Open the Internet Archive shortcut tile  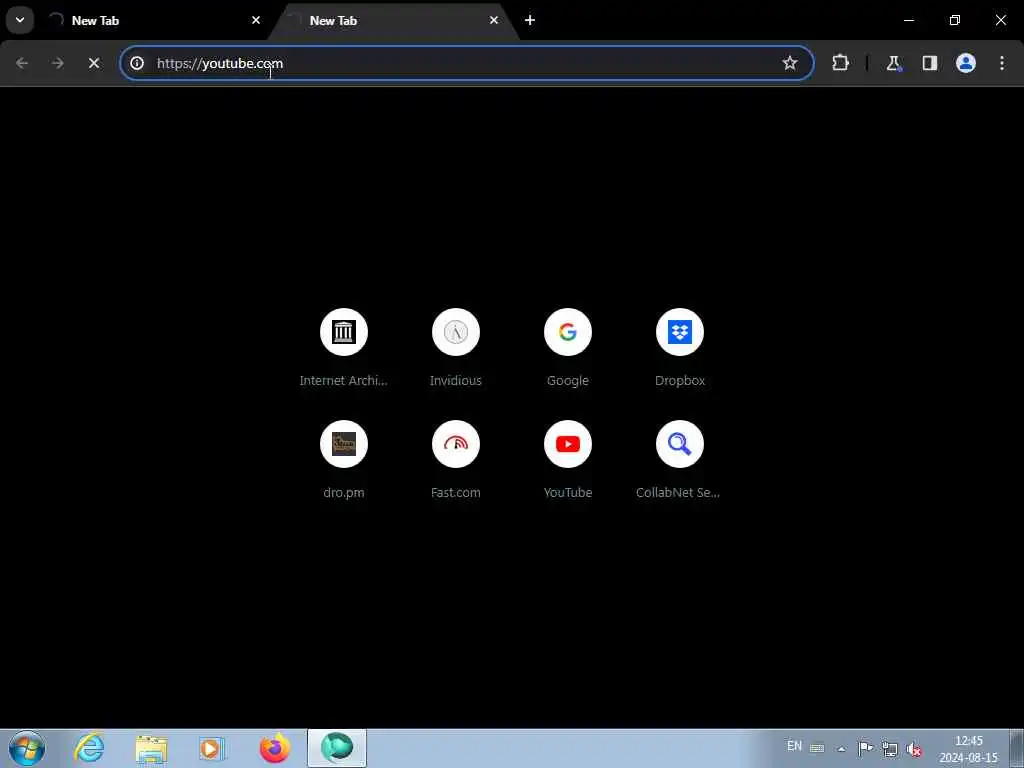(x=344, y=348)
